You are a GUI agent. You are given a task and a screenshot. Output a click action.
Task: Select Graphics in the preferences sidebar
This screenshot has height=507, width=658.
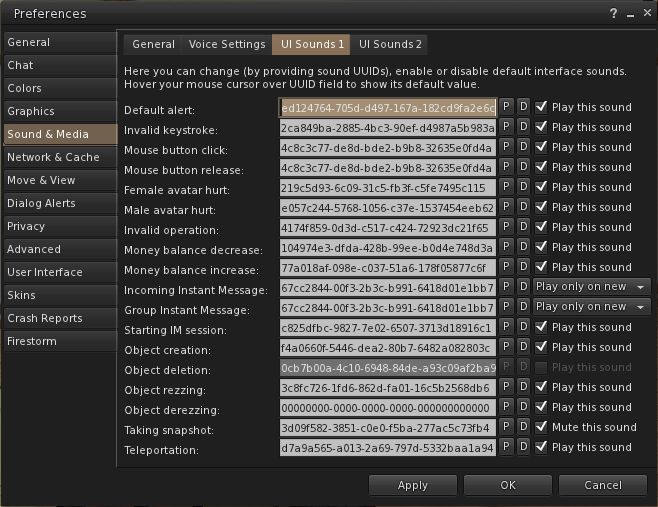59,111
